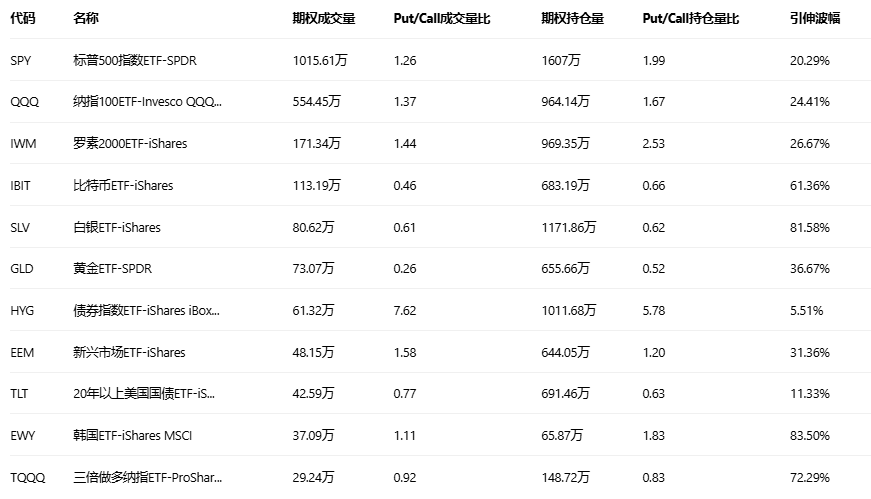Select the TQQQ ticker code

28,478
